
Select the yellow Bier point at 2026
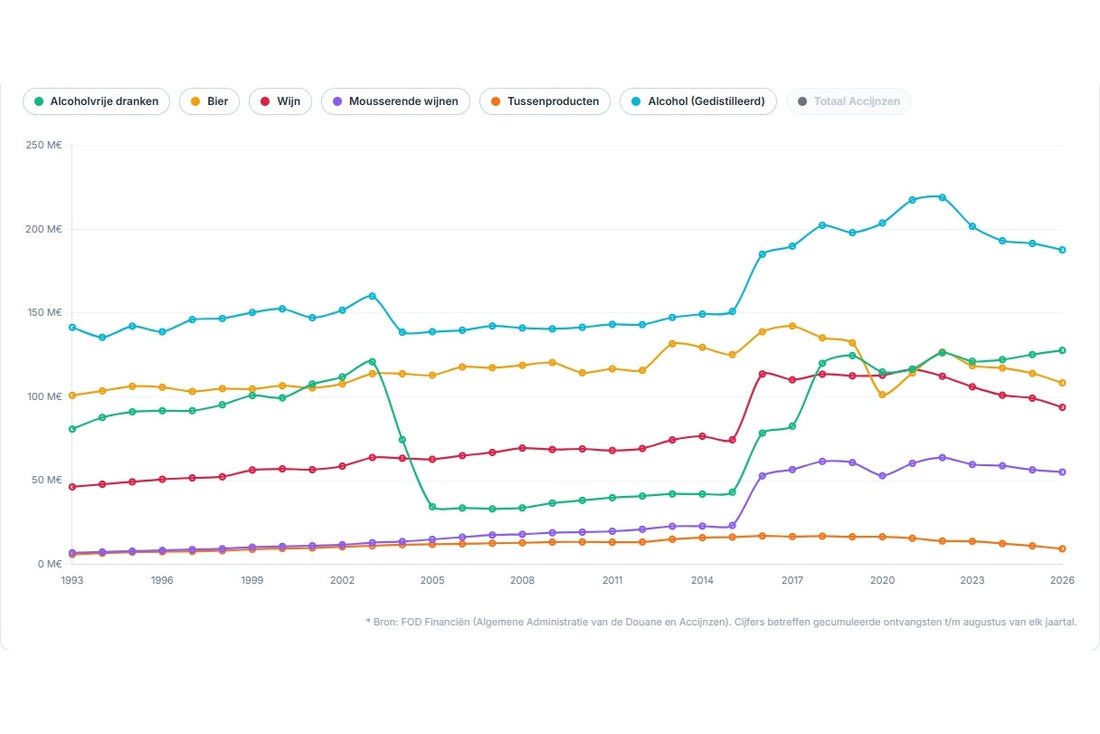1062,383
